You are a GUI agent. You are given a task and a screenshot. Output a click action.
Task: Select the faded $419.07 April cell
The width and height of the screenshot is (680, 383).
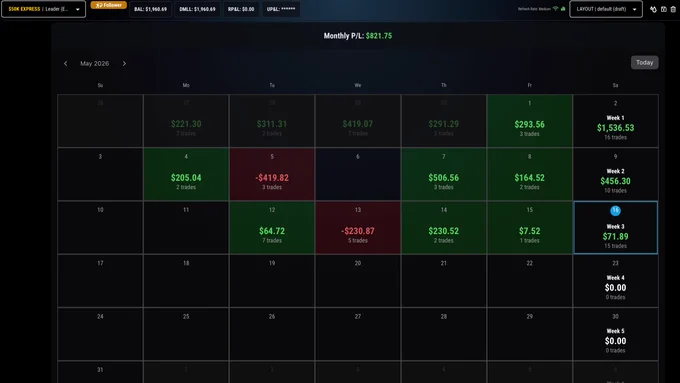(x=358, y=121)
